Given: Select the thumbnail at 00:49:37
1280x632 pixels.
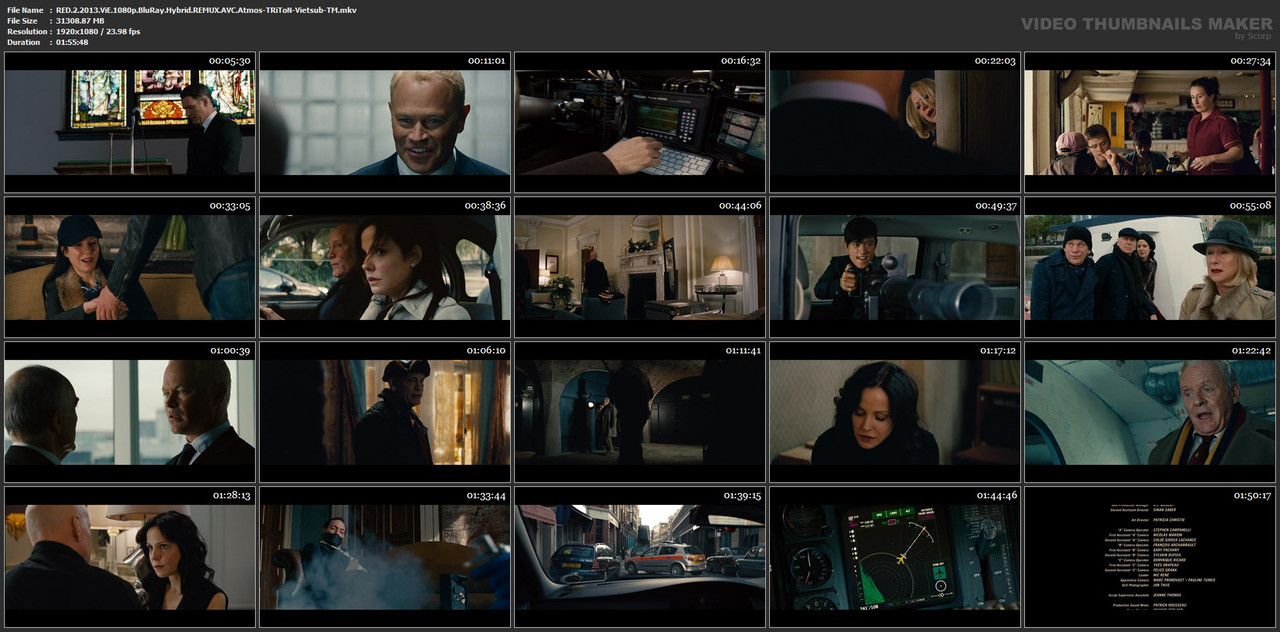Looking at the screenshot, I should (x=895, y=267).
